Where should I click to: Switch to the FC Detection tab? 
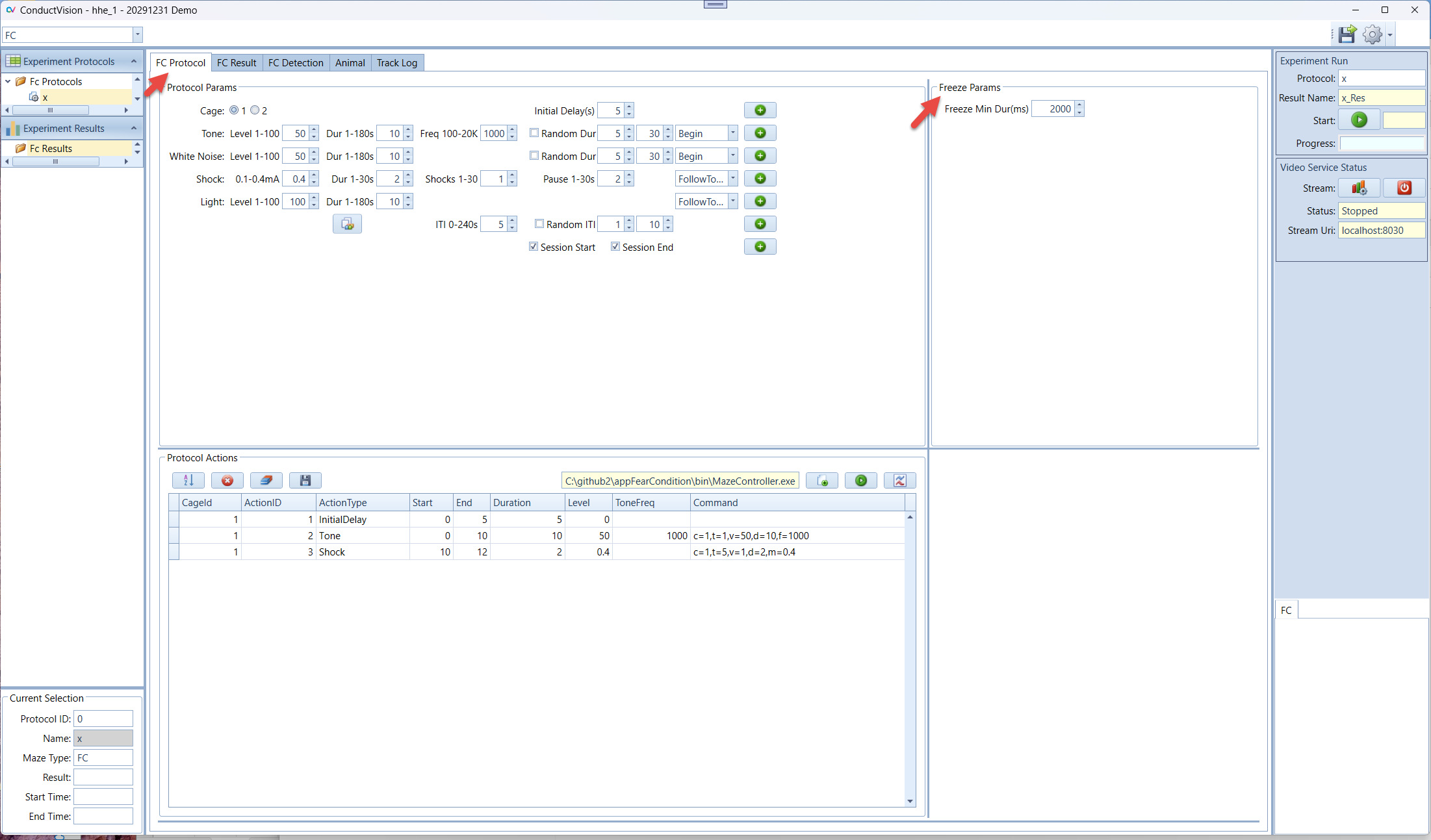[296, 62]
